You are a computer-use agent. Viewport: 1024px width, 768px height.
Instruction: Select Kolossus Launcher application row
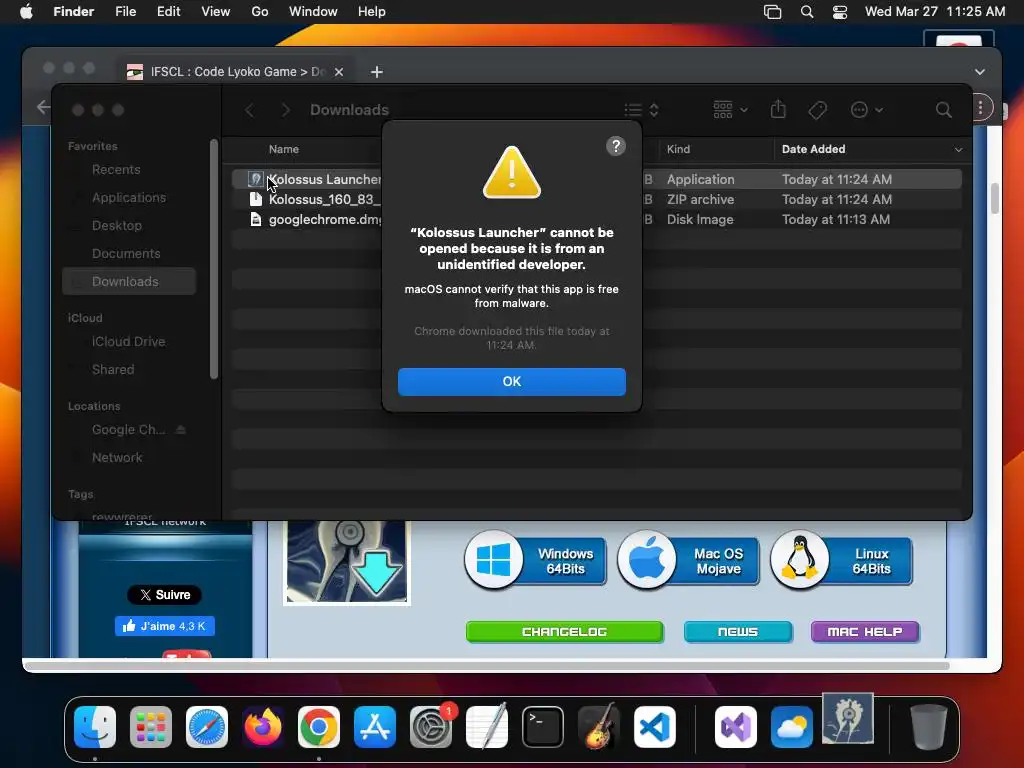click(596, 179)
